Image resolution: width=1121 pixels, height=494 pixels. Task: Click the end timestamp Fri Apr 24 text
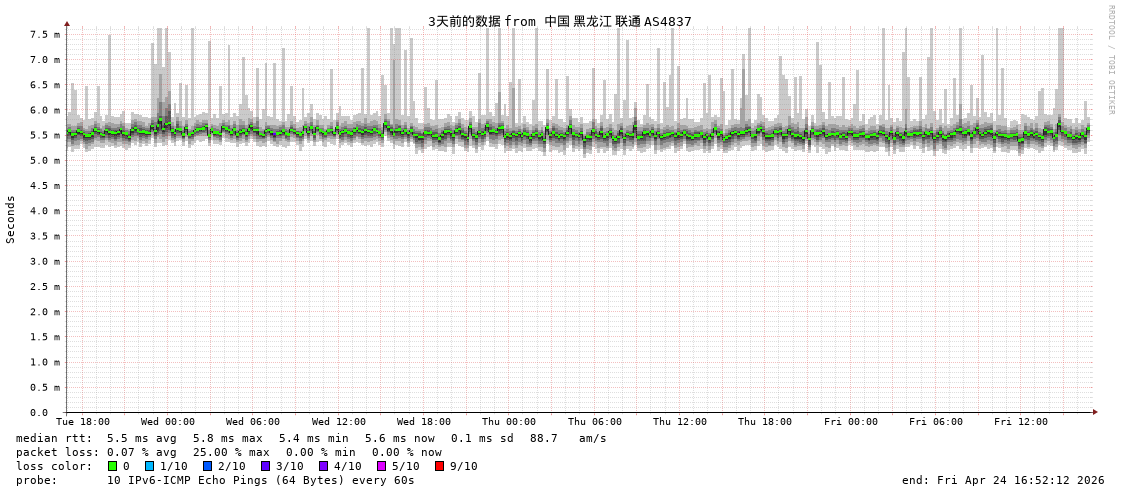(x=1003, y=480)
